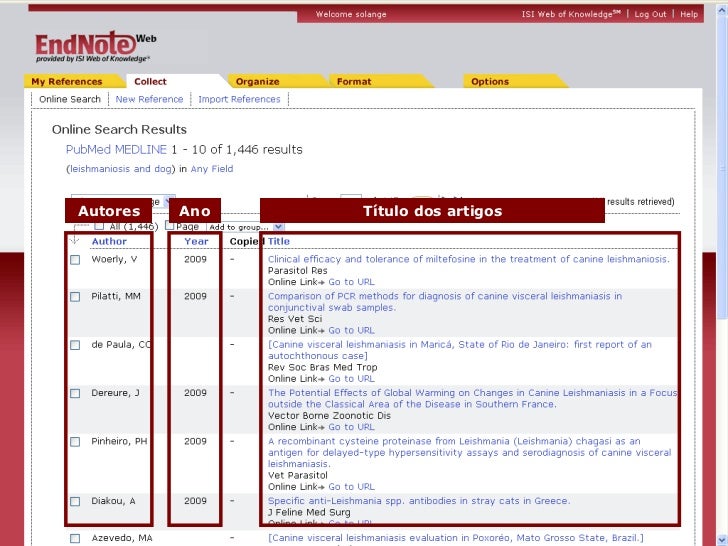Click the EndNote Web logo
This screenshot has height=546, width=728.
tap(94, 46)
